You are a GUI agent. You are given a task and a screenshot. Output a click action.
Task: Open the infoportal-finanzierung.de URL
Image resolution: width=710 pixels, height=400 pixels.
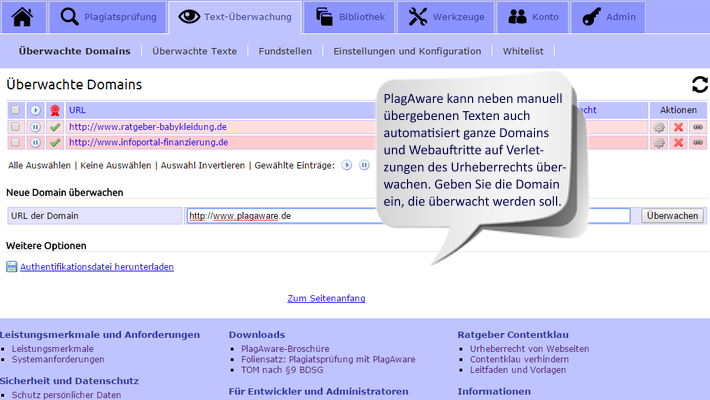(x=148, y=142)
